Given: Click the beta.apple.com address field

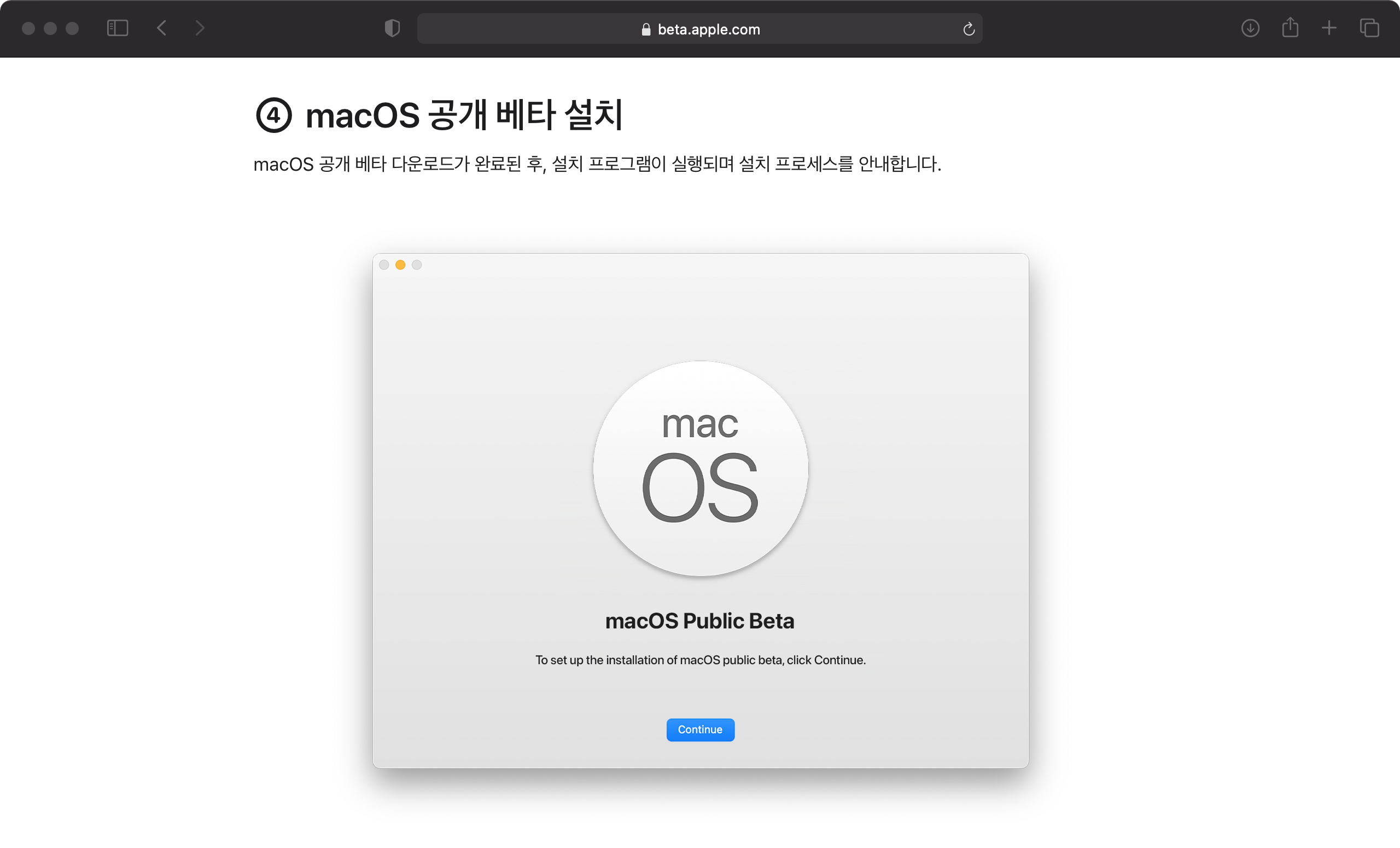Looking at the screenshot, I should click(x=708, y=29).
